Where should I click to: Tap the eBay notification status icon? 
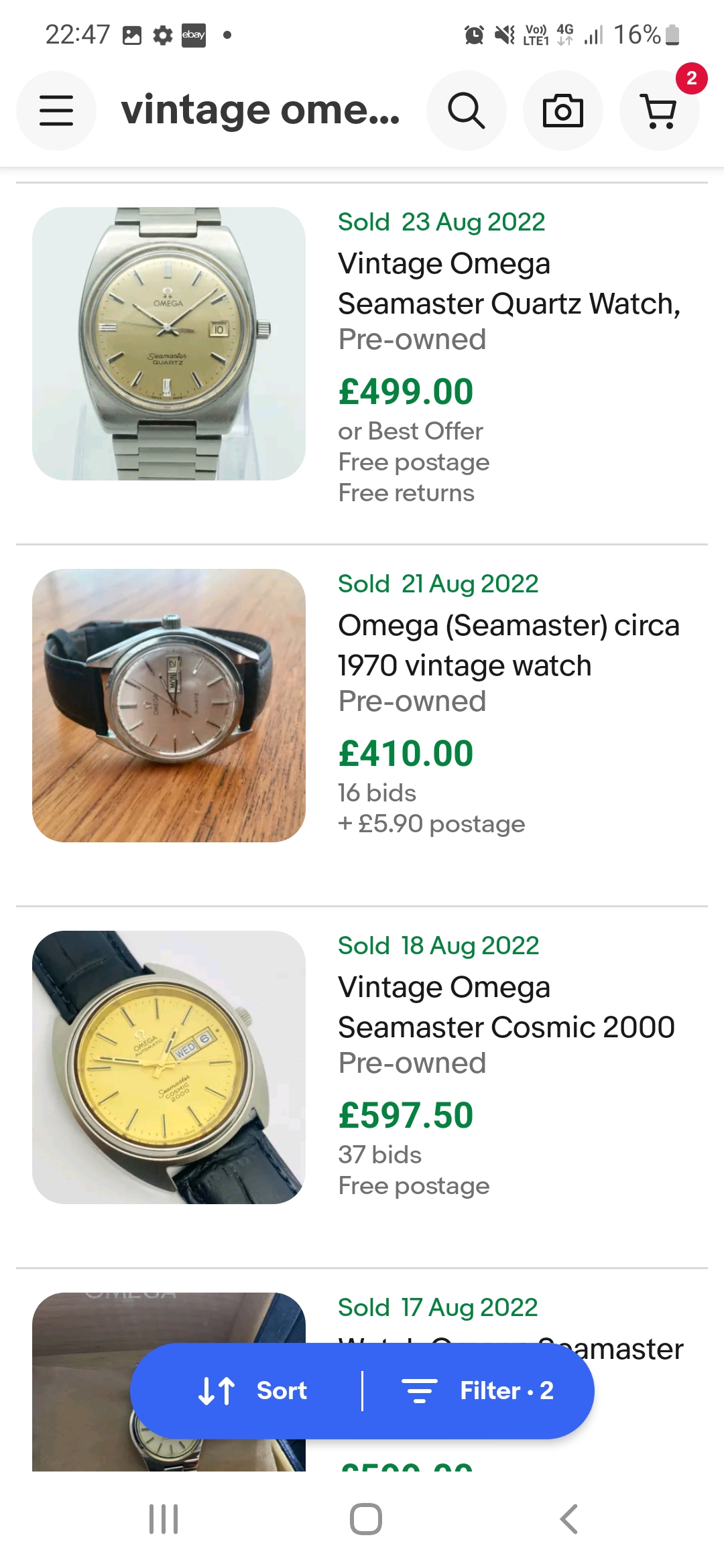pyautogui.click(x=194, y=35)
